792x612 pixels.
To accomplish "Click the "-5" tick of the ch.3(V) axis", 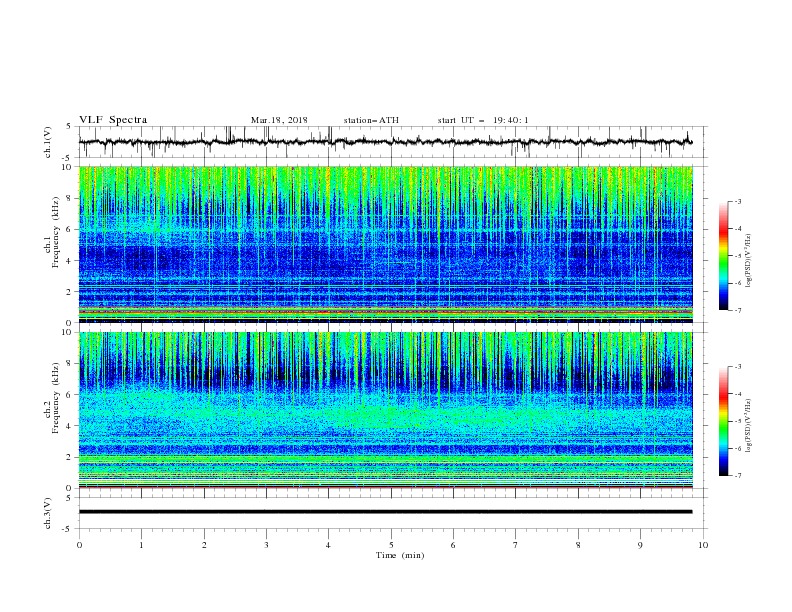I will 68,529.
